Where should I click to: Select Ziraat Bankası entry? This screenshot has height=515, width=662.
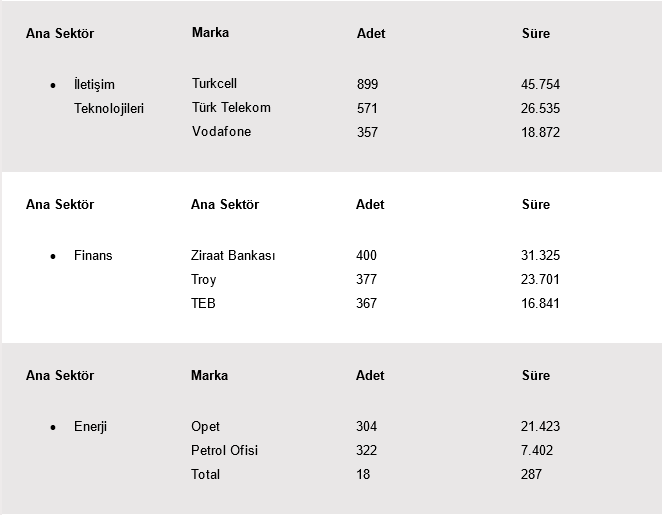coord(233,255)
